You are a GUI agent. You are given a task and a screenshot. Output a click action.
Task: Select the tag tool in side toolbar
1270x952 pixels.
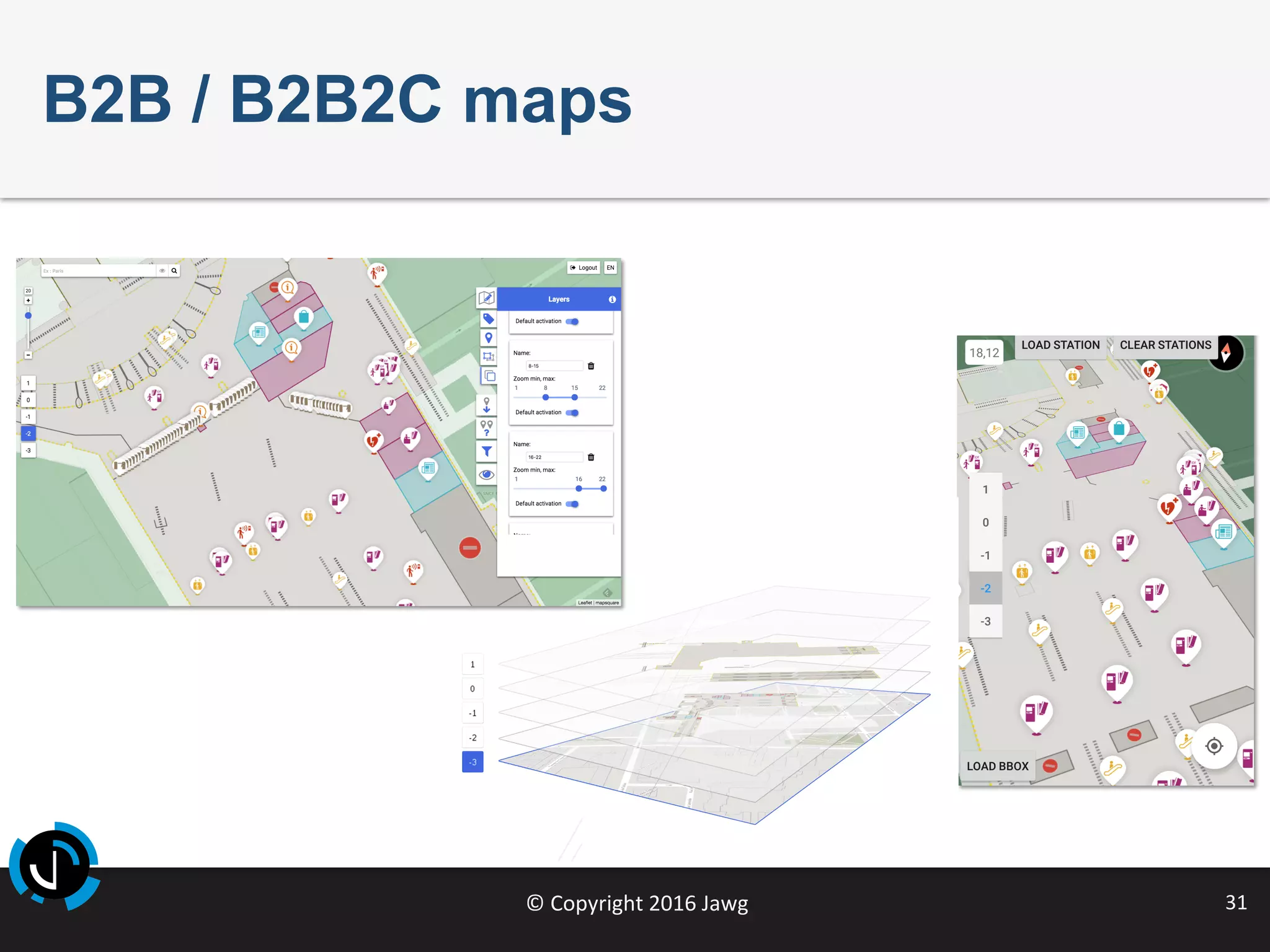pyautogui.click(x=488, y=319)
